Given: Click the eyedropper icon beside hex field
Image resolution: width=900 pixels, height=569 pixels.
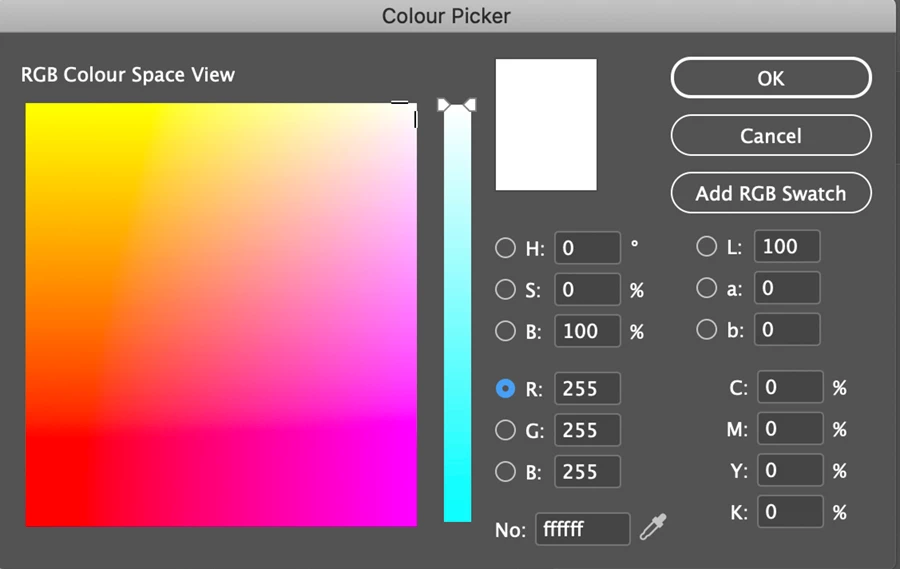Looking at the screenshot, I should coord(656,526).
